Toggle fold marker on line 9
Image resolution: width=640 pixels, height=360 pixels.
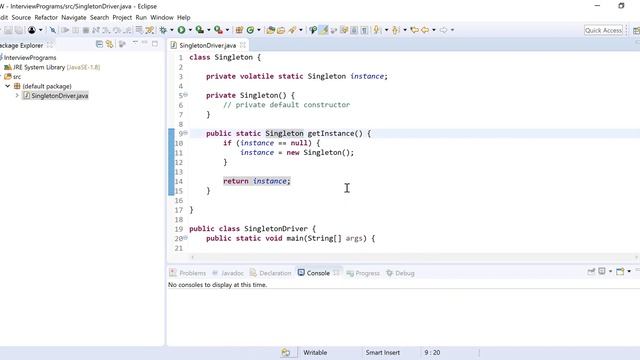[x=185, y=133]
